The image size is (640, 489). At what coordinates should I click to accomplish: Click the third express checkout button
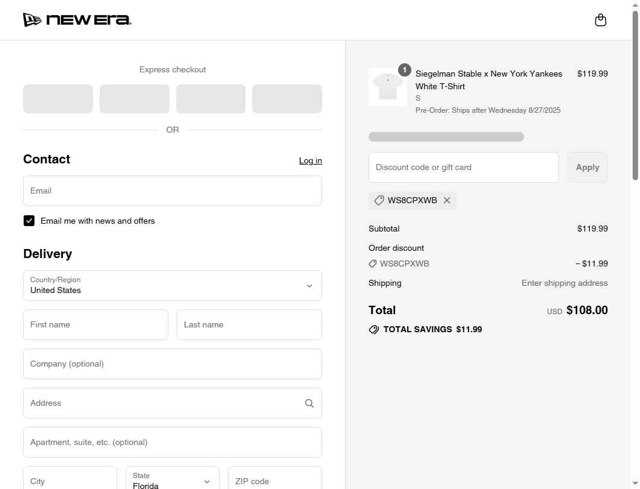click(211, 99)
